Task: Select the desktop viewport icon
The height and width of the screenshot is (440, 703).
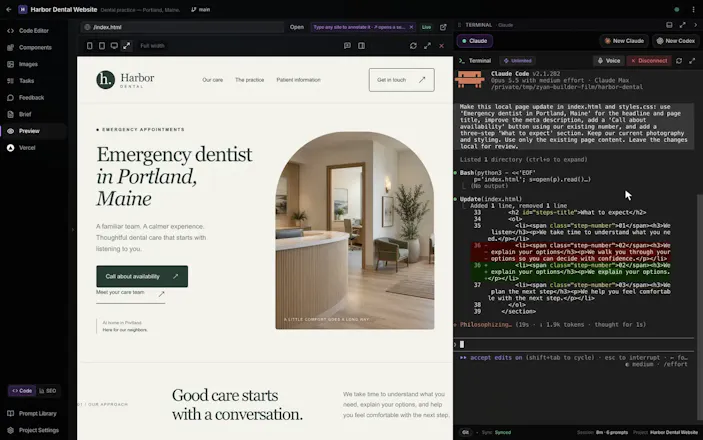Action: 114,46
